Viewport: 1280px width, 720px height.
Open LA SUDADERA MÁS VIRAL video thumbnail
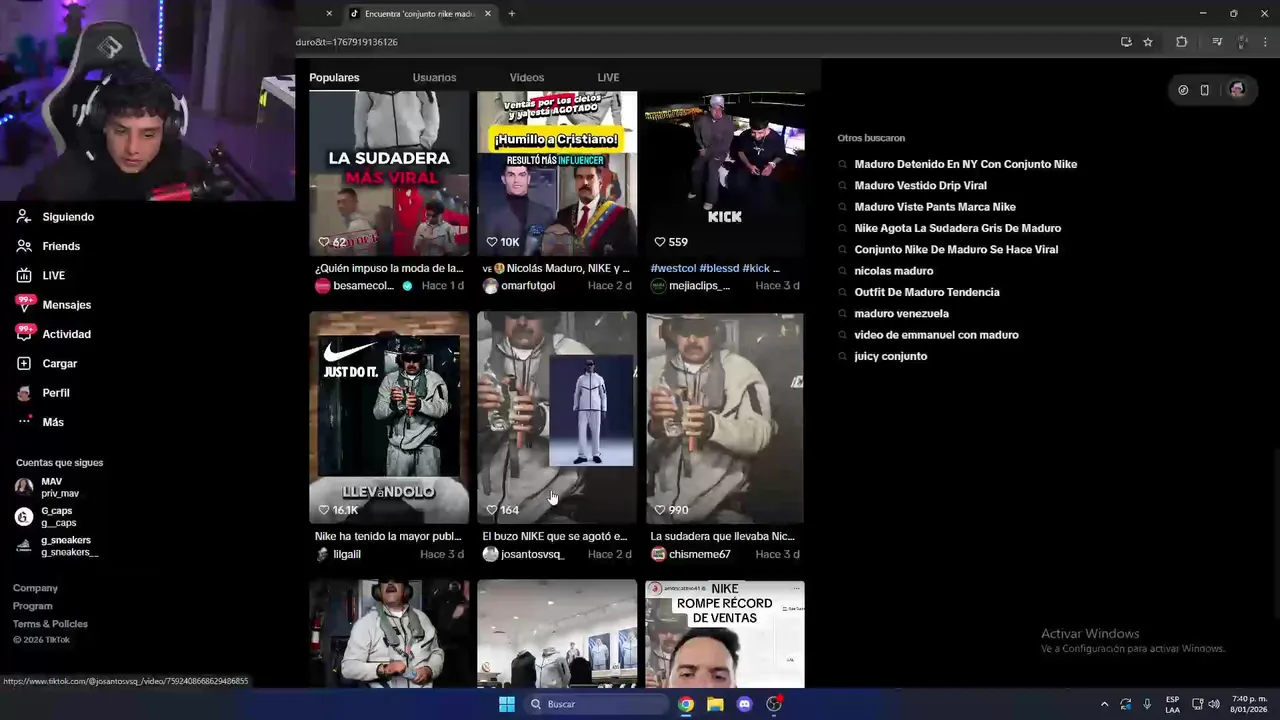[389, 174]
